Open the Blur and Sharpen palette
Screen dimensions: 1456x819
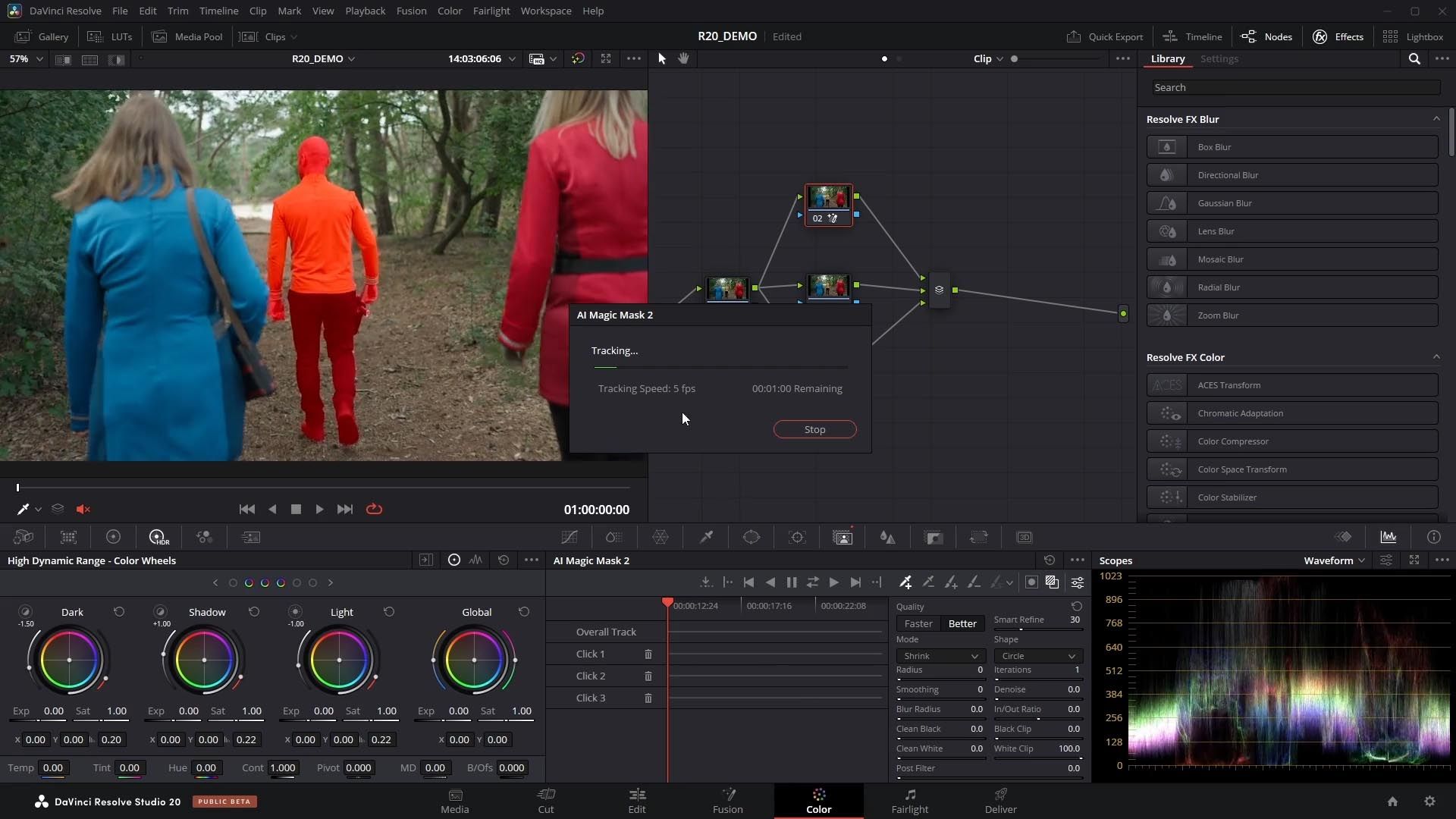[x=888, y=537]
